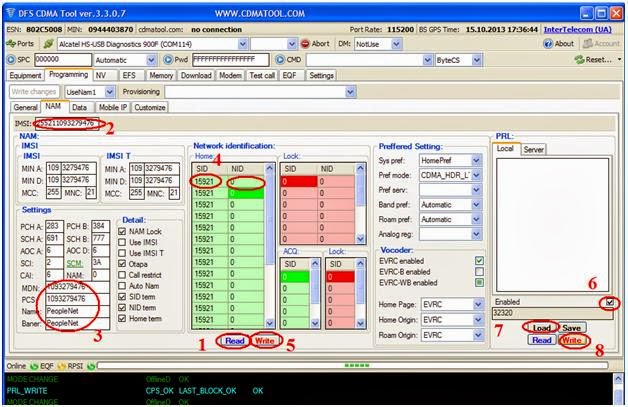
Task: Click the PRL Write button
Action: tap(572, 340)
